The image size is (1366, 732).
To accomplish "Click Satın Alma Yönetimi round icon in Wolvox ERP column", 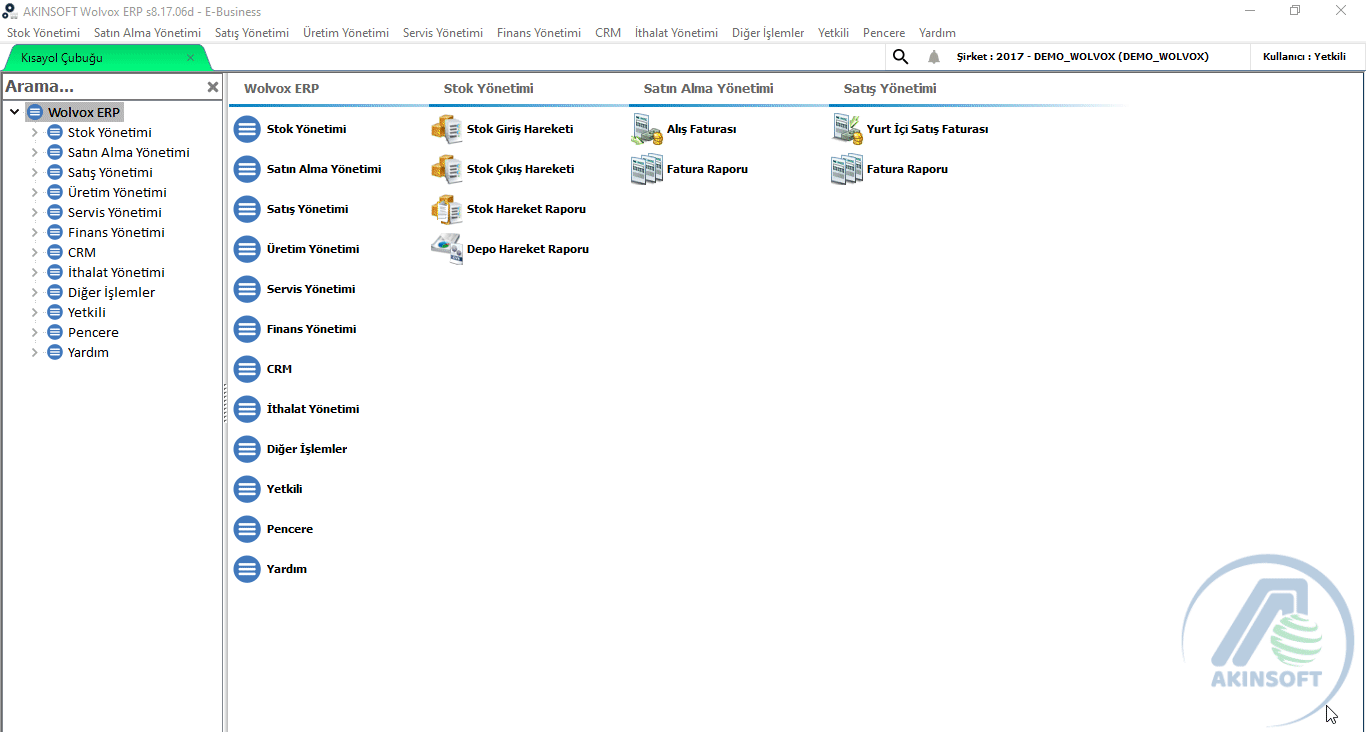I will tap(247, 169).
